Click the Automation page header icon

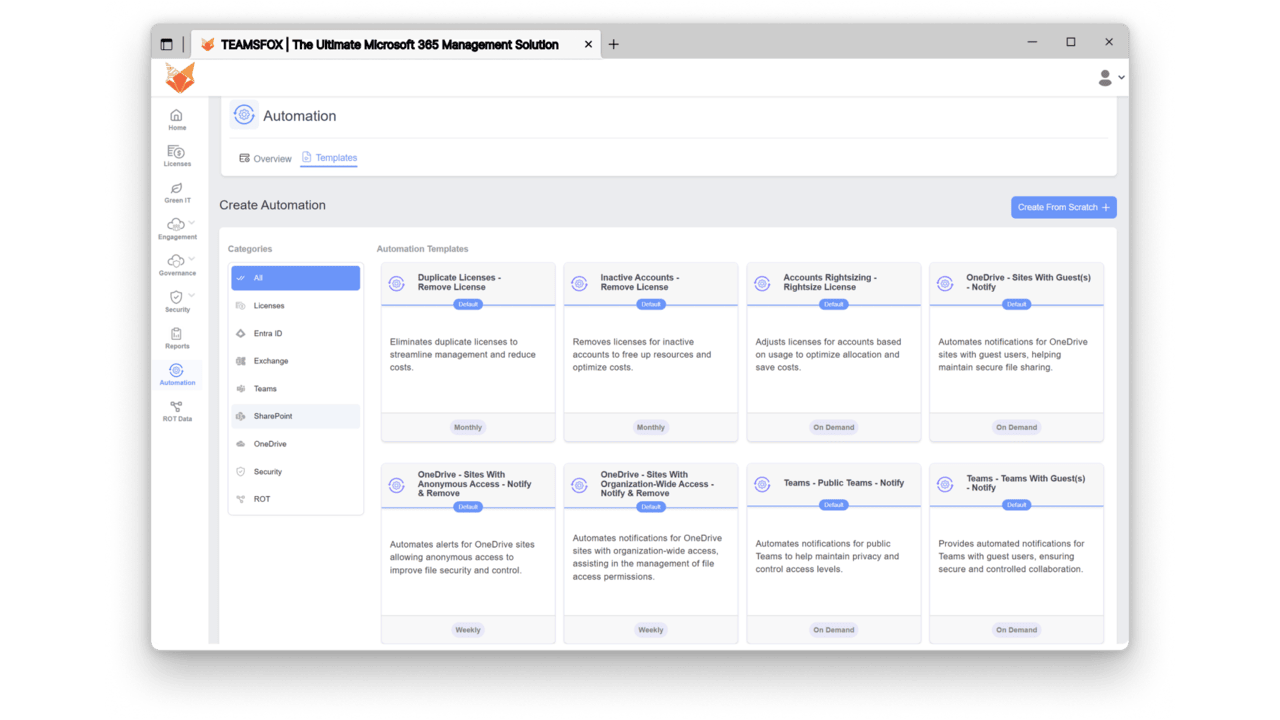[244, 115]
